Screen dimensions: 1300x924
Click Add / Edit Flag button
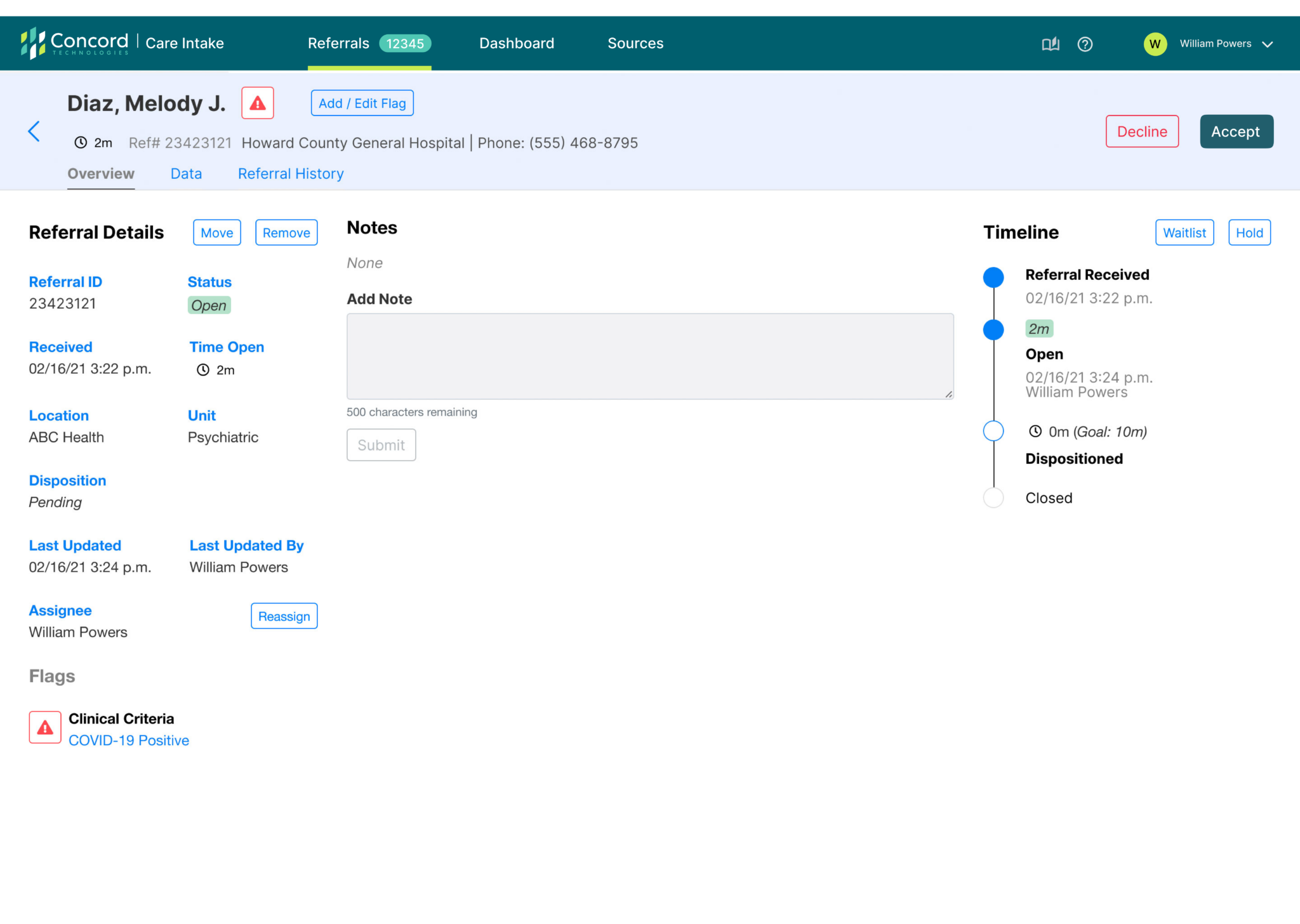pos(362,103)
